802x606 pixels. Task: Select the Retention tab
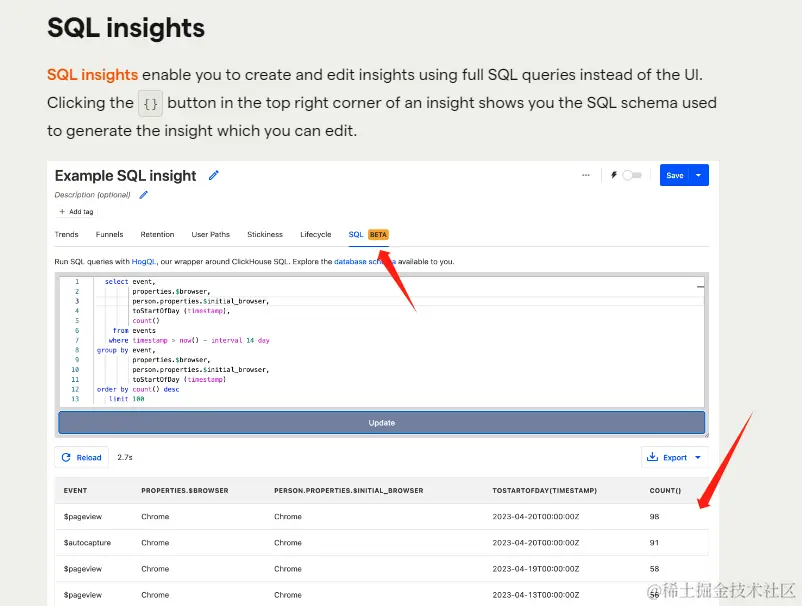157,234
